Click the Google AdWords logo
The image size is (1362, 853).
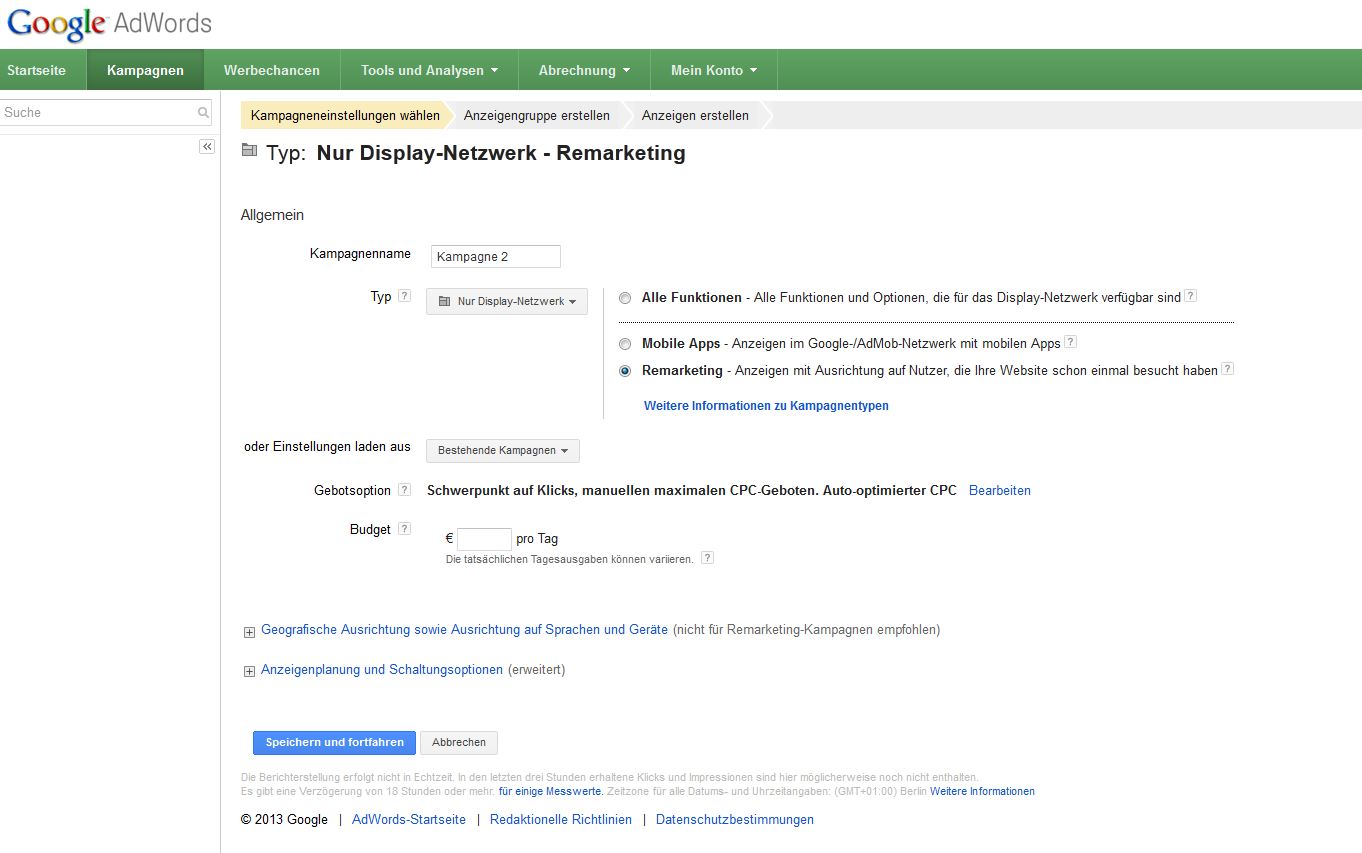click(109, 24)
